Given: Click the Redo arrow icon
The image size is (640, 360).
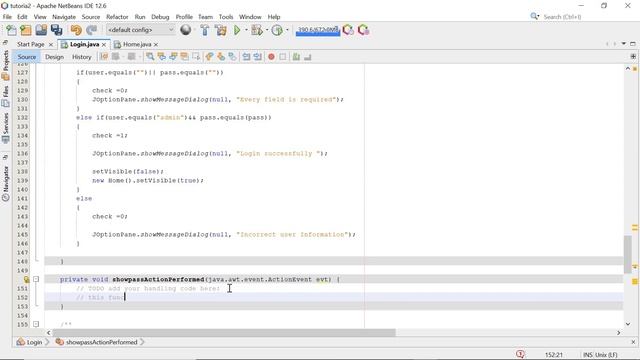Looking at the screenshot, I should [x=91, y=30].
